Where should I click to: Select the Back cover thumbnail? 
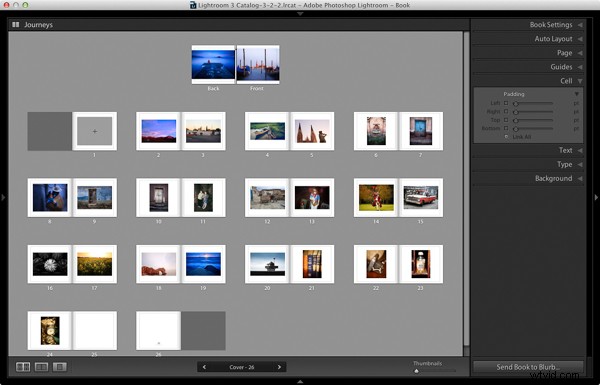[213, 65]
